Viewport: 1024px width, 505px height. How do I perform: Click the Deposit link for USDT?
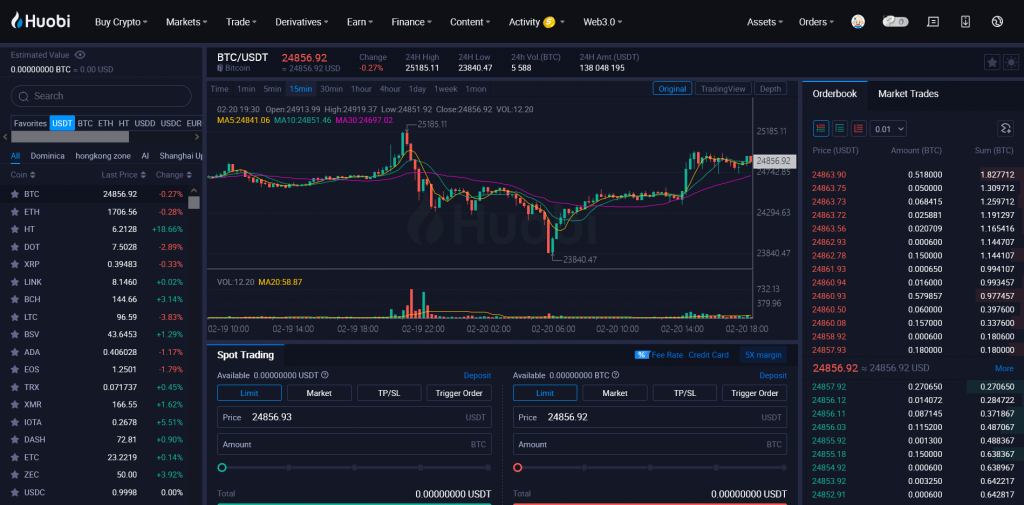[477, 376]
